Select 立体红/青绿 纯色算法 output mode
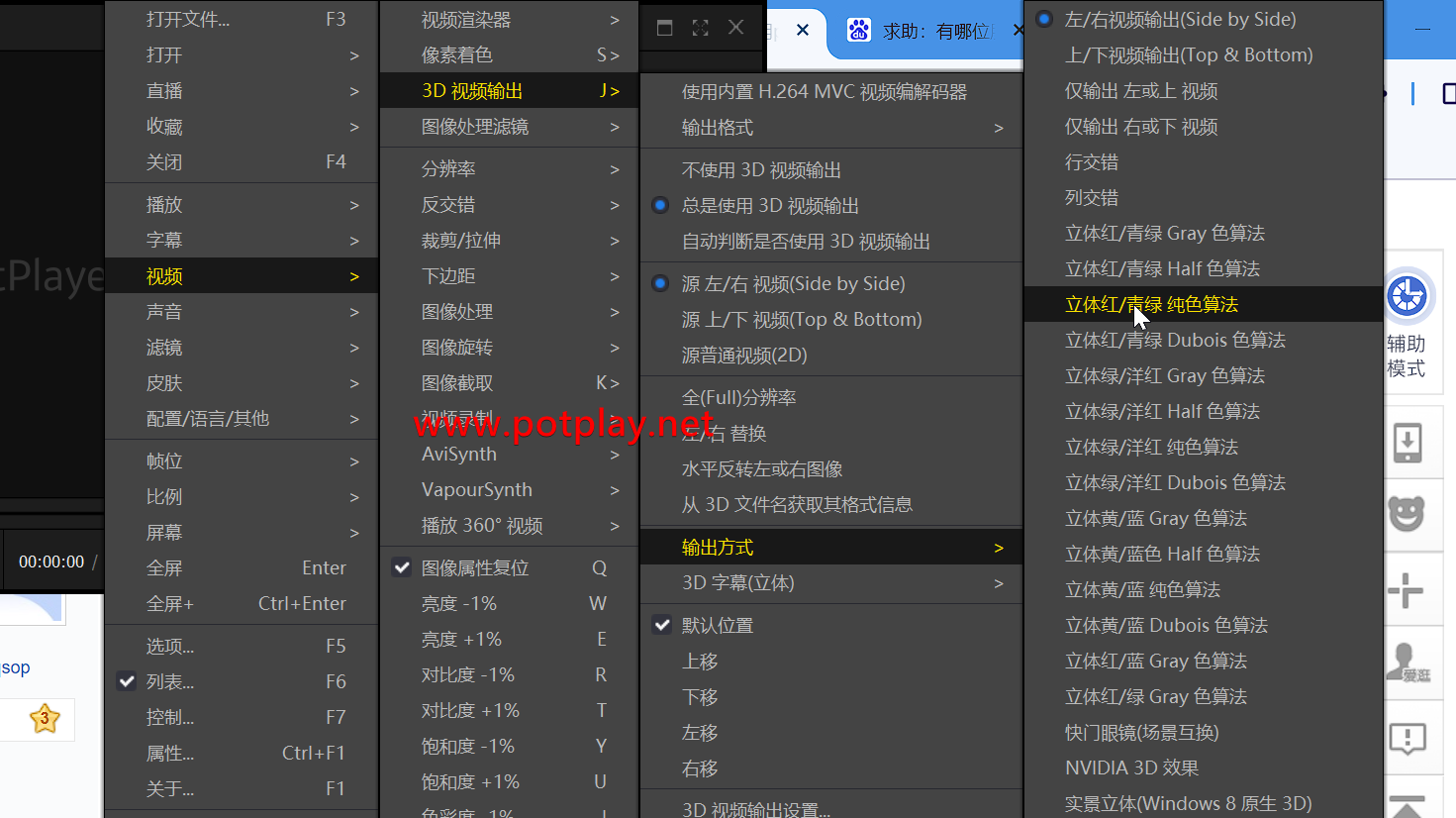 (1204, 304)
